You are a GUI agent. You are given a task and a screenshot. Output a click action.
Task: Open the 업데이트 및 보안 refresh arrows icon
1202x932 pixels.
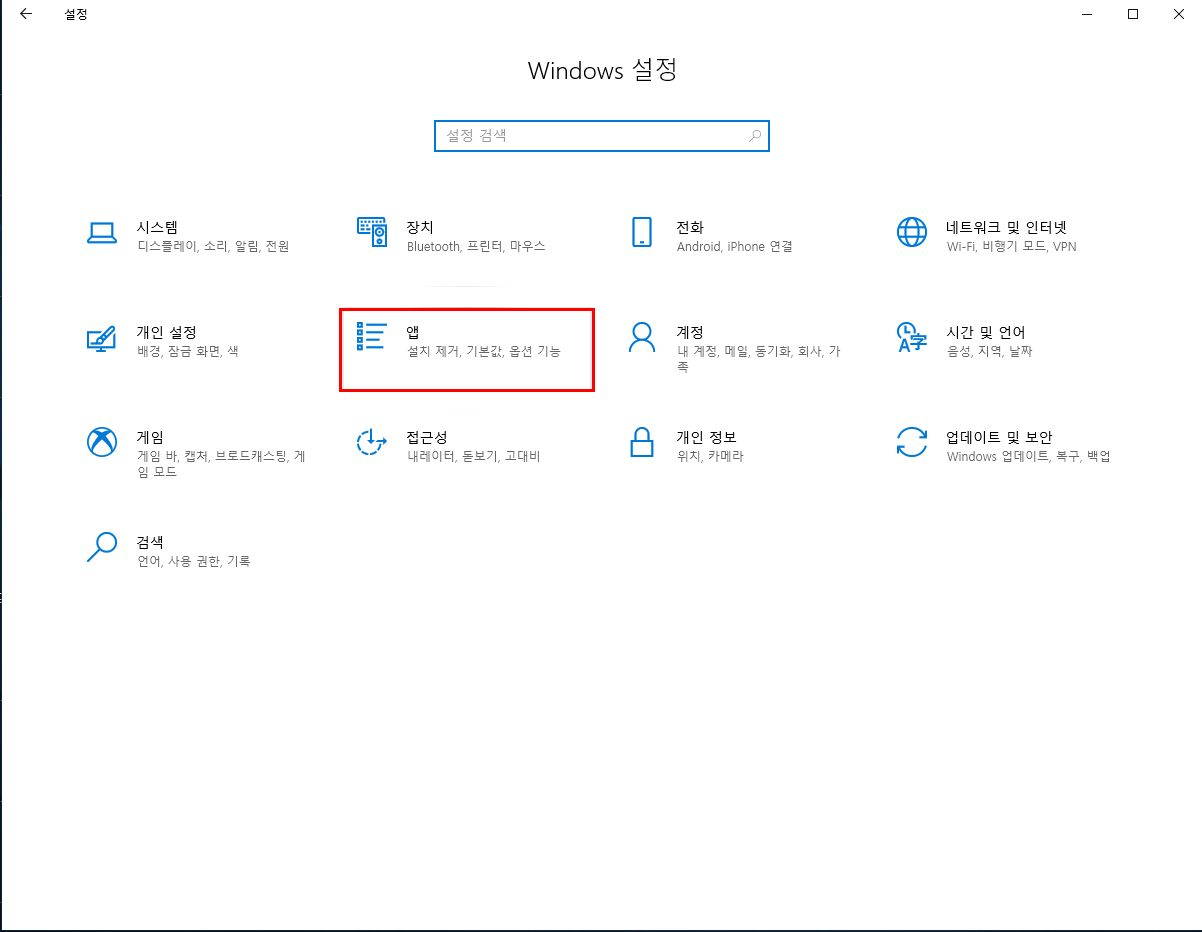[x=911, y=442]
